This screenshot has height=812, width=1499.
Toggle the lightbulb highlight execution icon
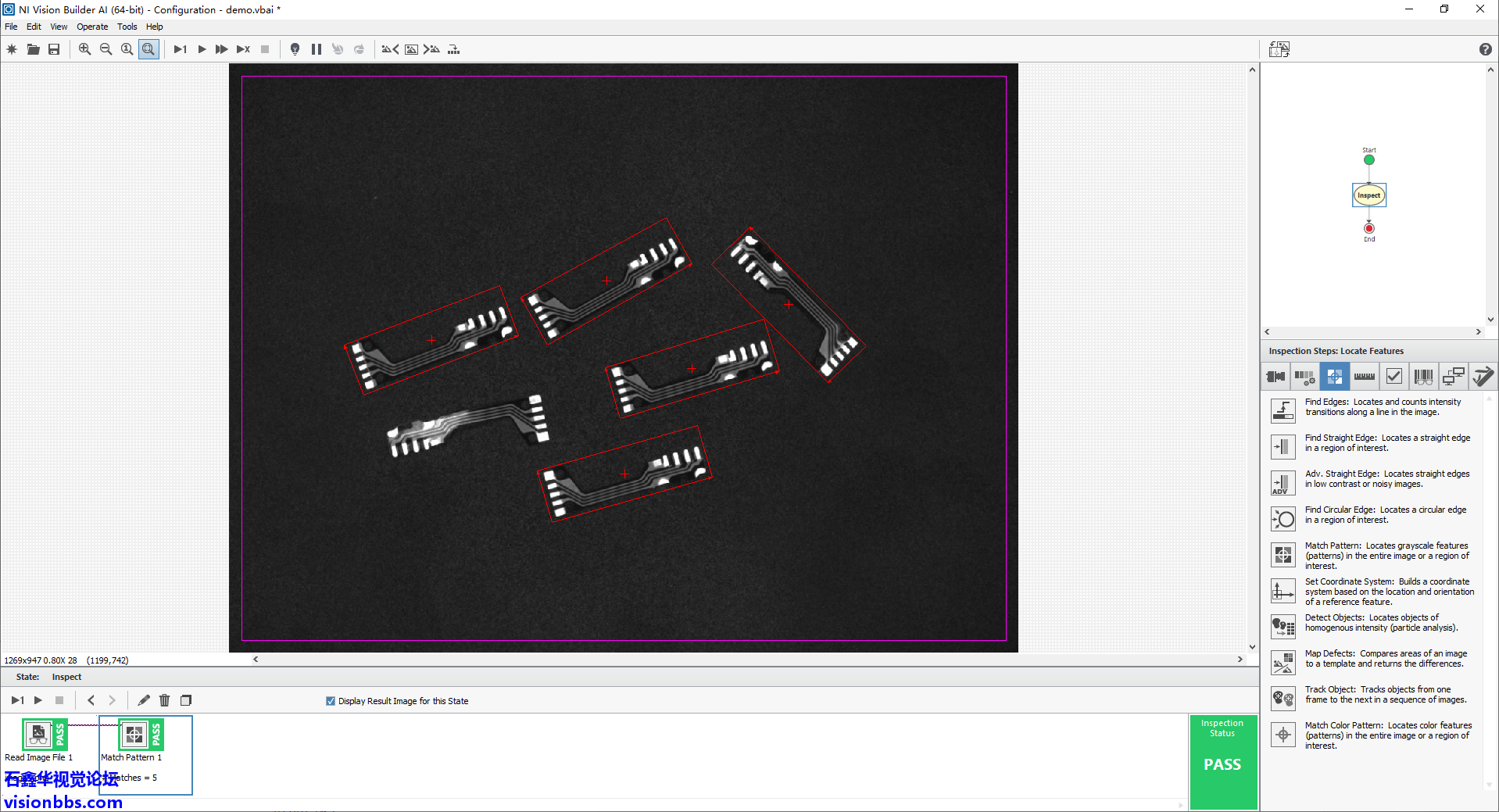pos(295,49)
